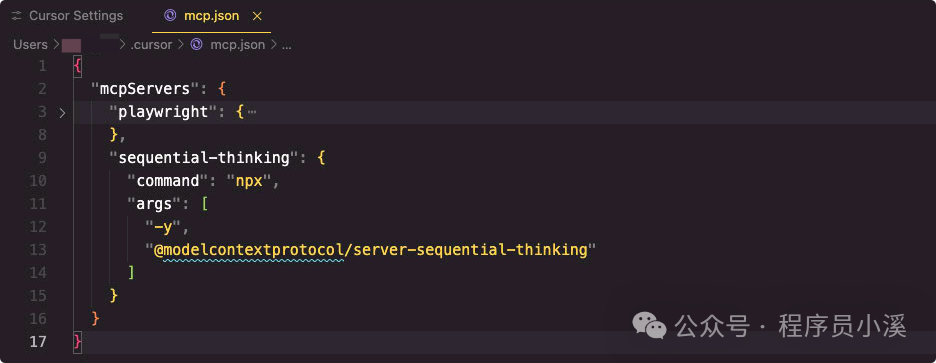The width and height of the screenshot is (936, 363).
Task: Open the .cursor breadcrumb folder
Action: point(151,45)
